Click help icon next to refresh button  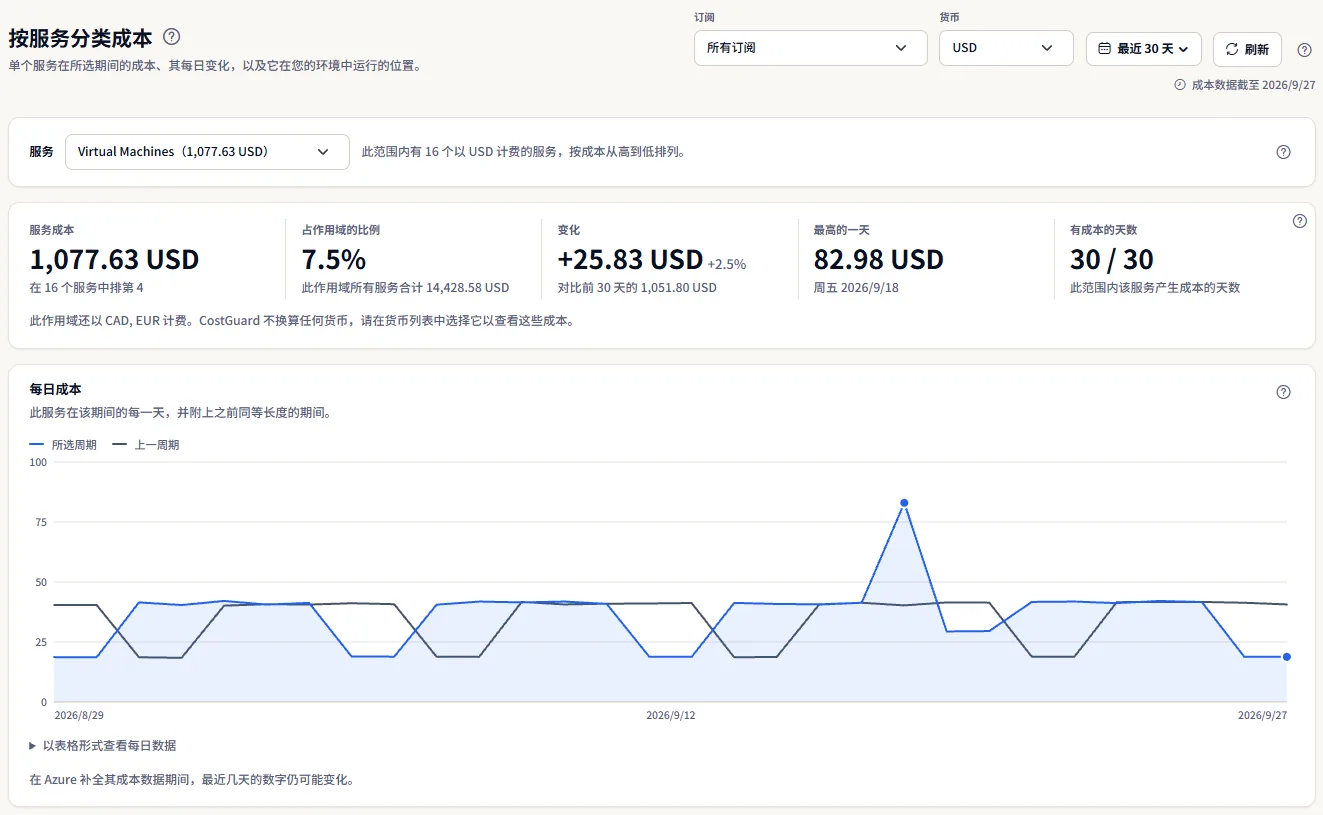click(x=1304, y=50)
